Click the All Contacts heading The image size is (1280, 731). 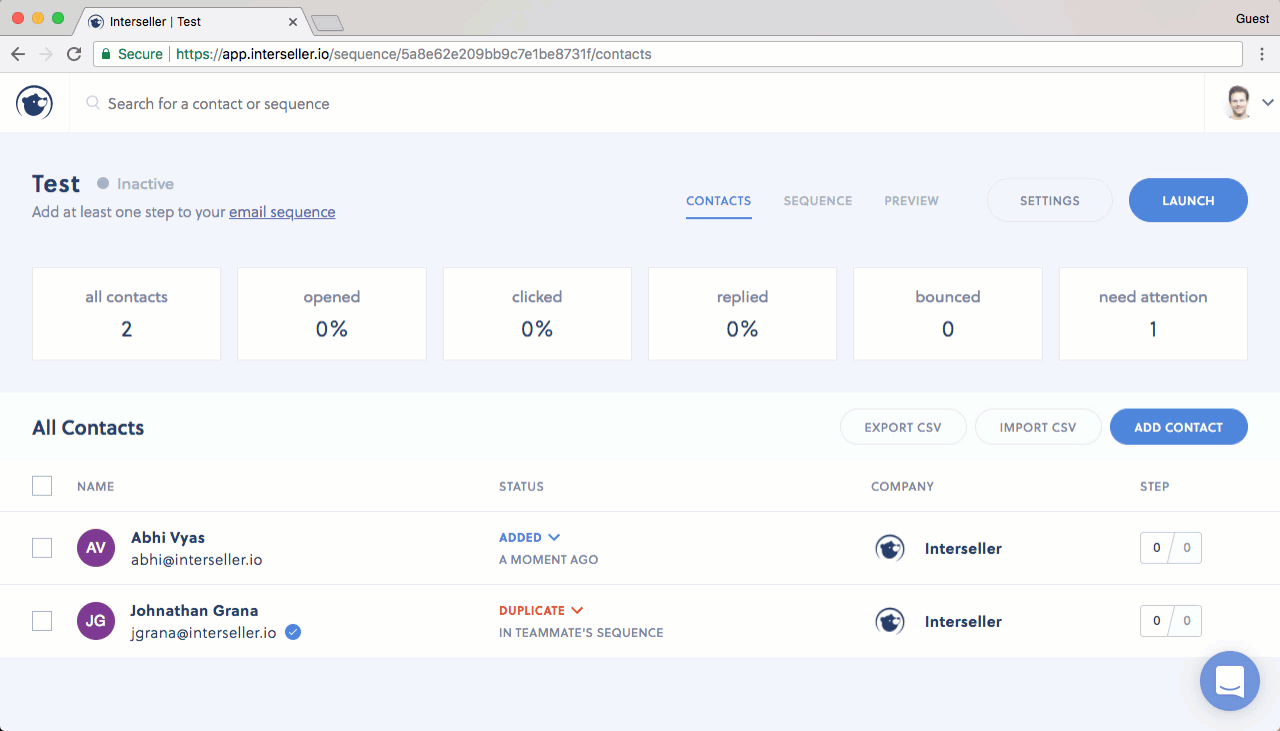[88, 428]
